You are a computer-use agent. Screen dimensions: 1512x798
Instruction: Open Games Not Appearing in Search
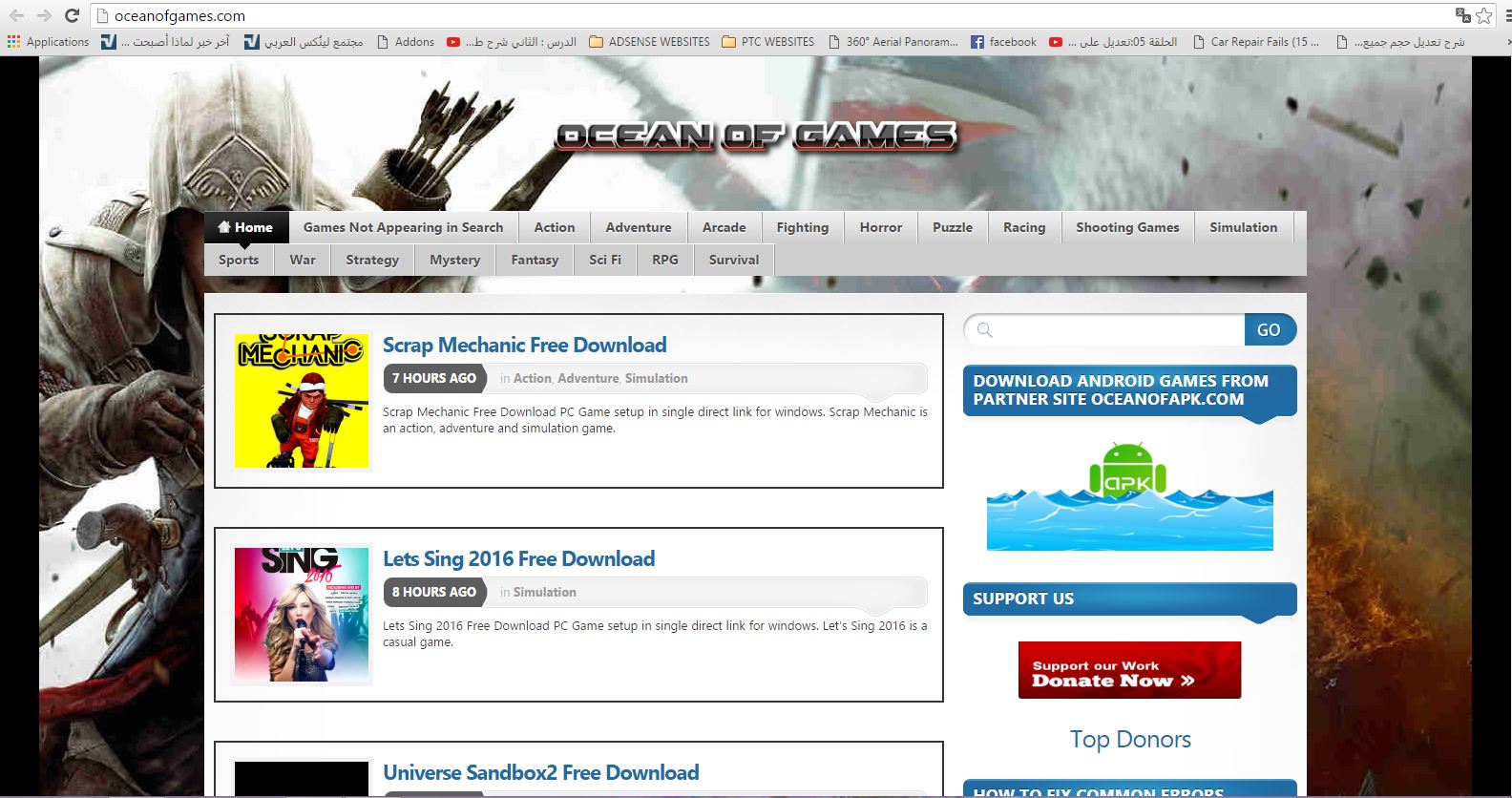tap(403, 227)
